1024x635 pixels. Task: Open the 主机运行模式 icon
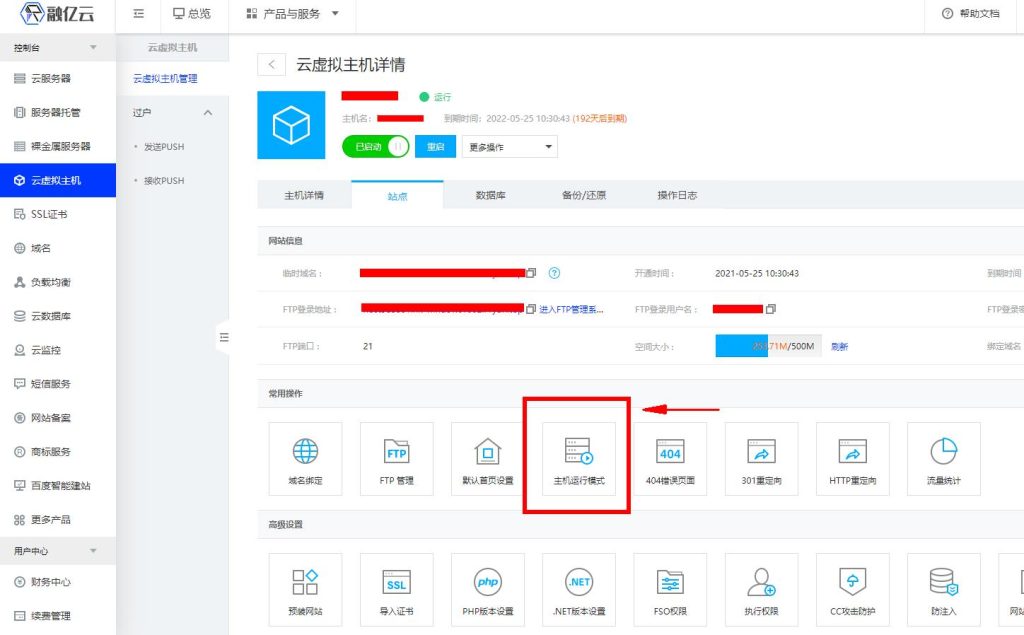tap(579, 452)
